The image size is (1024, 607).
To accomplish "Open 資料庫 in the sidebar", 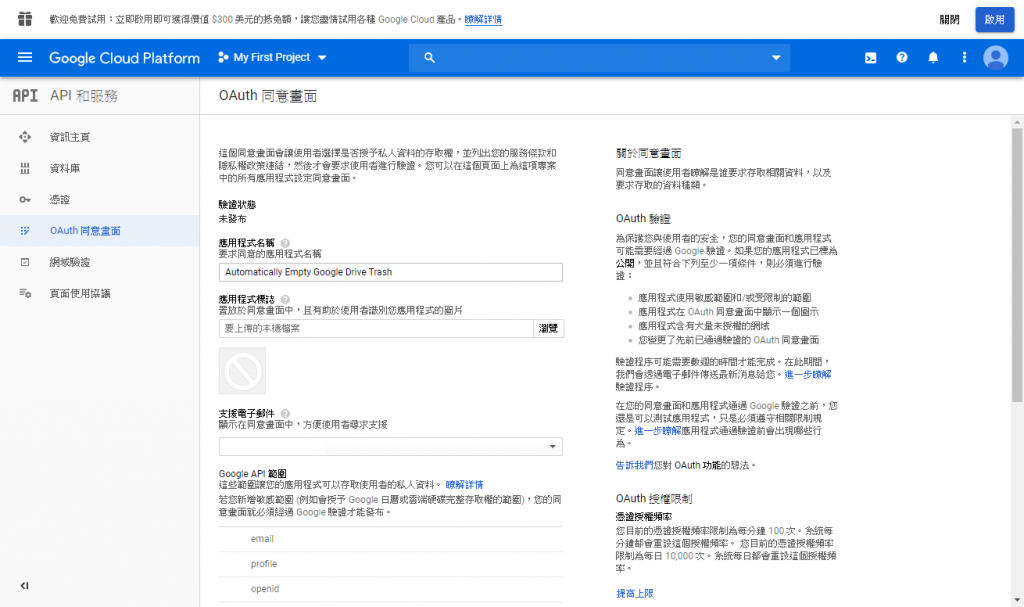I will tap(65, 169).
